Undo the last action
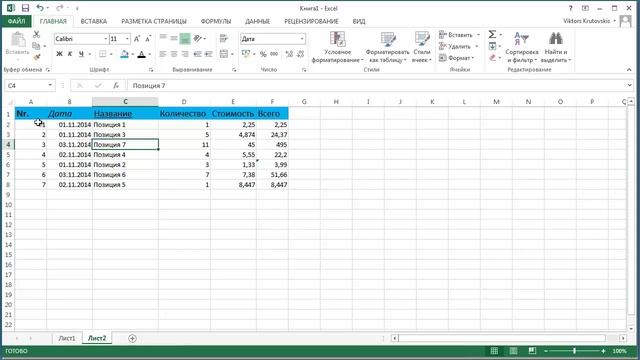640x360 pixels. (x=40, y=8)
